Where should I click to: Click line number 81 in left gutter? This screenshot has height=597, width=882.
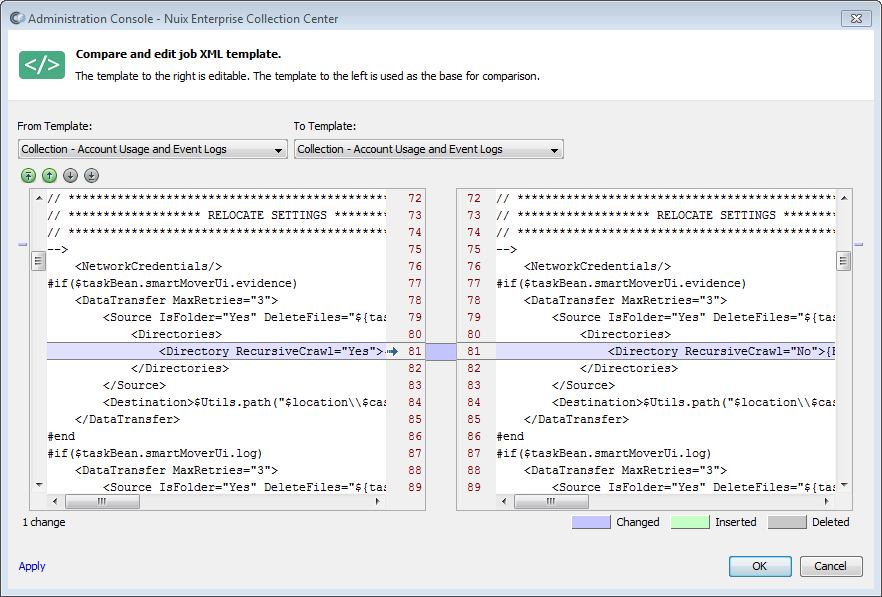[415, 351]
